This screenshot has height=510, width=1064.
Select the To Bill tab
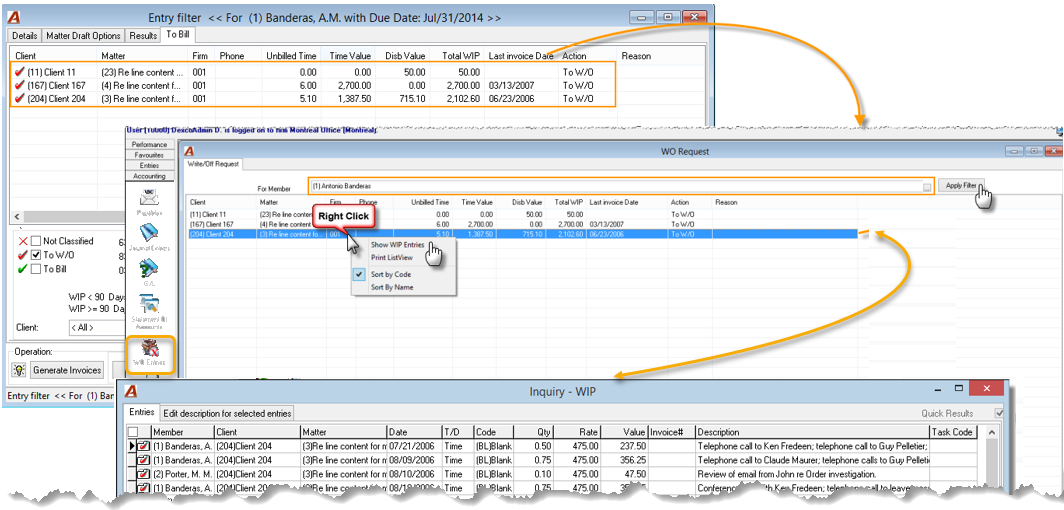176,34
